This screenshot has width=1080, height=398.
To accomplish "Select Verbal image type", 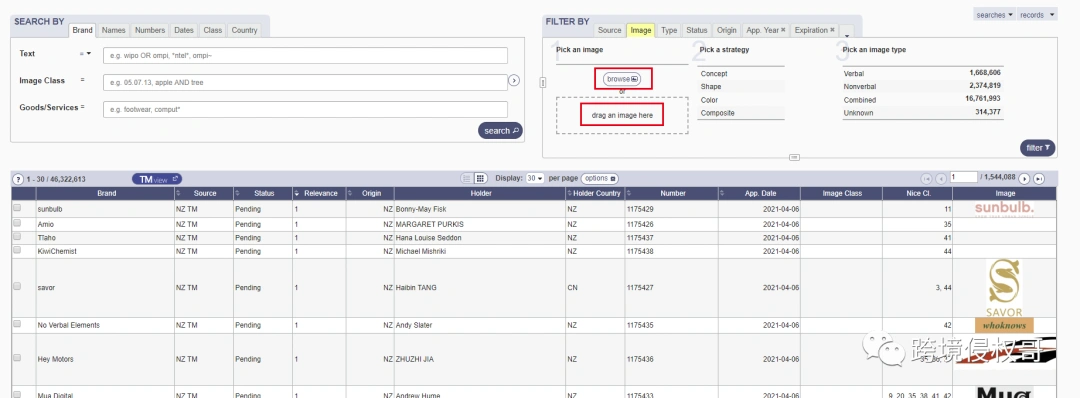I will pyautogui.click(x=922, y=73).
